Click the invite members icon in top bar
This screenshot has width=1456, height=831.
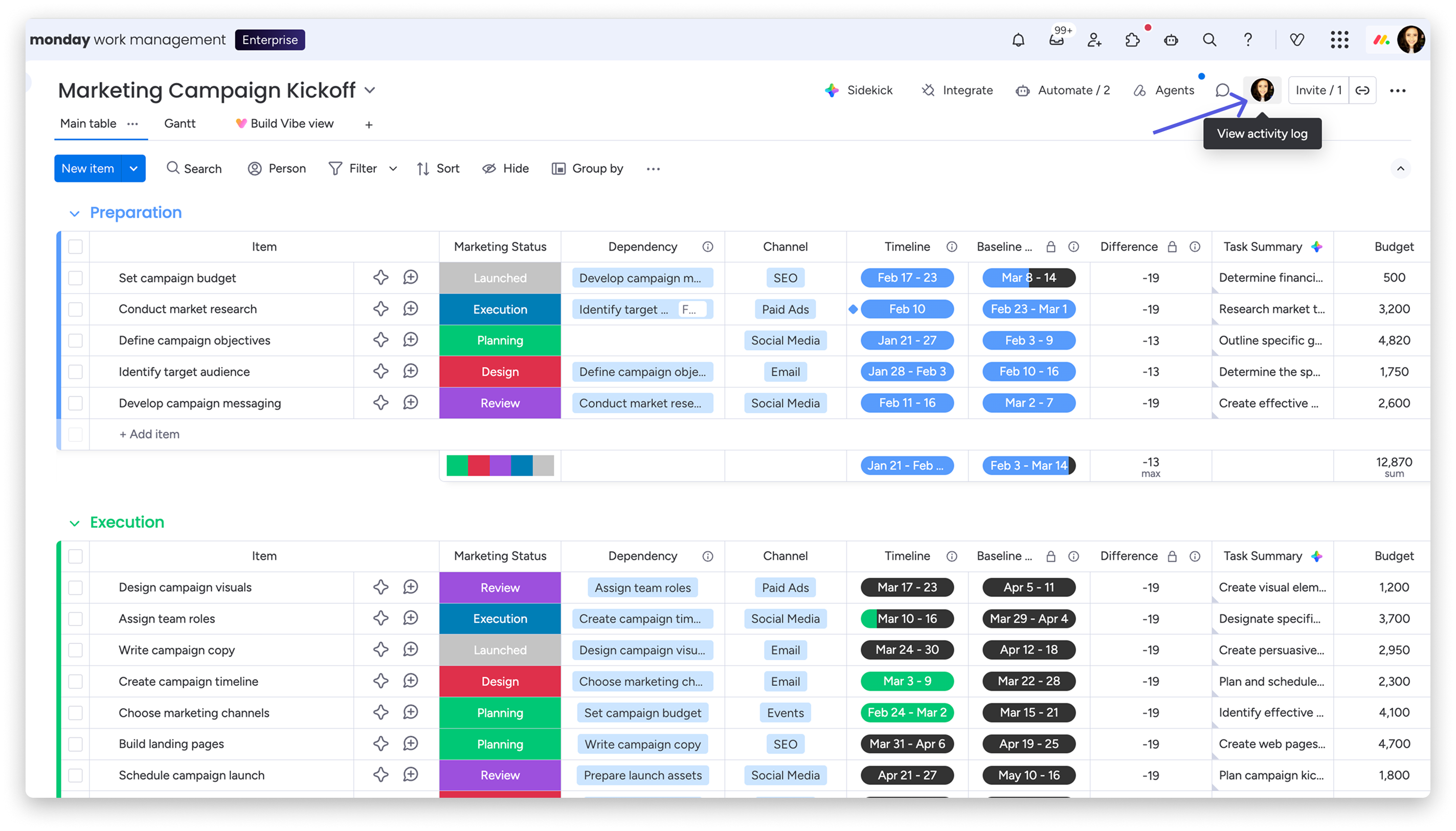(1094, 40)
